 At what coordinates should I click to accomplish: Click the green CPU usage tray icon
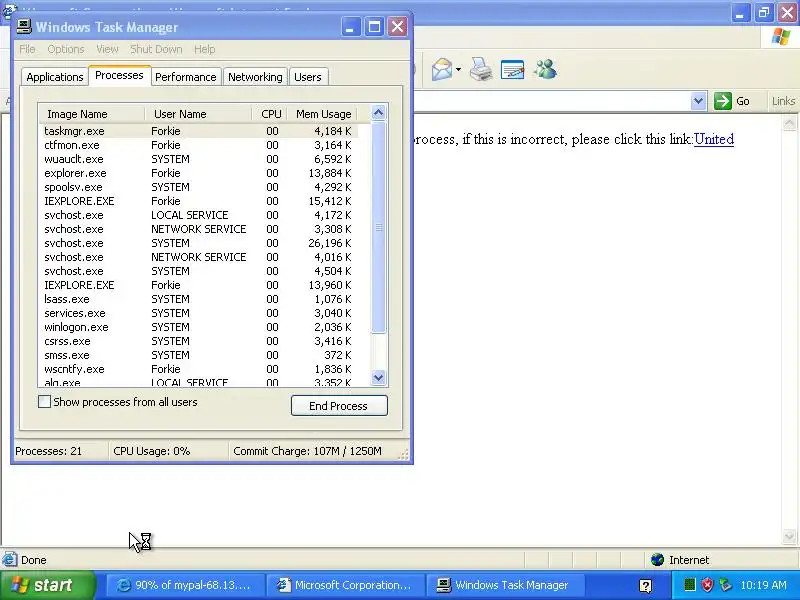tap(689, 585)
